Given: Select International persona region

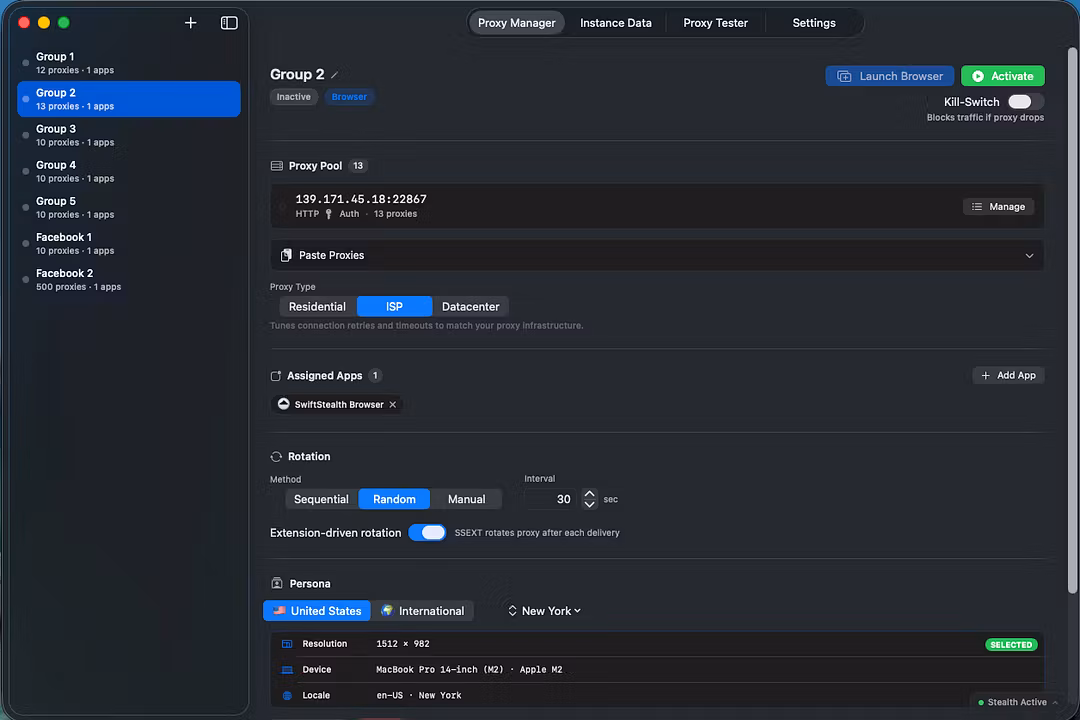Looking at the screenshot, I should tap(422, 611).
